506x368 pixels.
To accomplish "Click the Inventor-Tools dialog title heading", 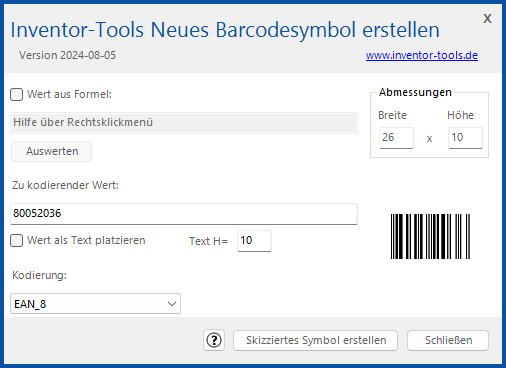I will (x=225, y=30).
